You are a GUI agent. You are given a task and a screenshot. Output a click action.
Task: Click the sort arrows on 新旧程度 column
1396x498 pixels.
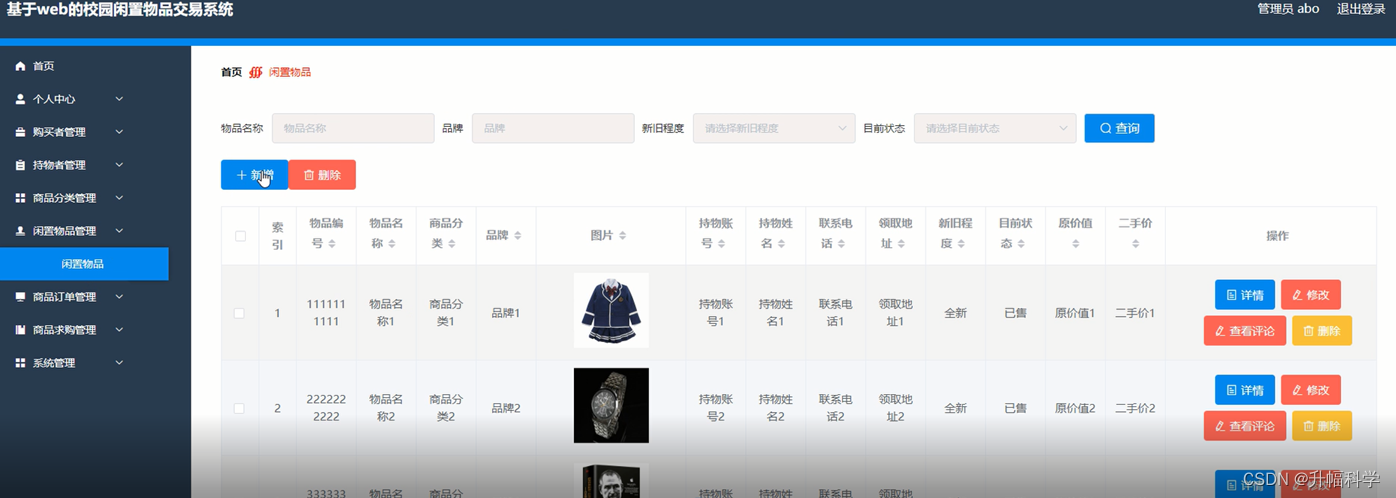coord(961,244)
